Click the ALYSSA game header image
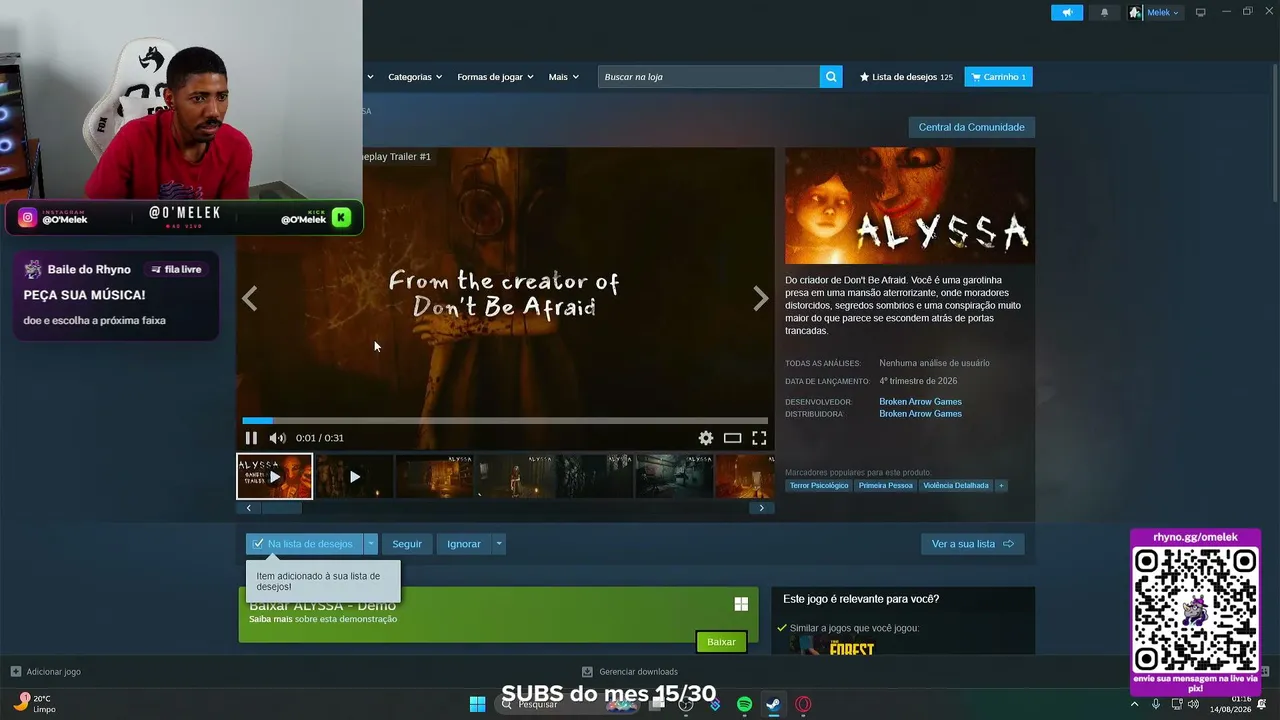The image size is (1280, 720). (910, 206)
